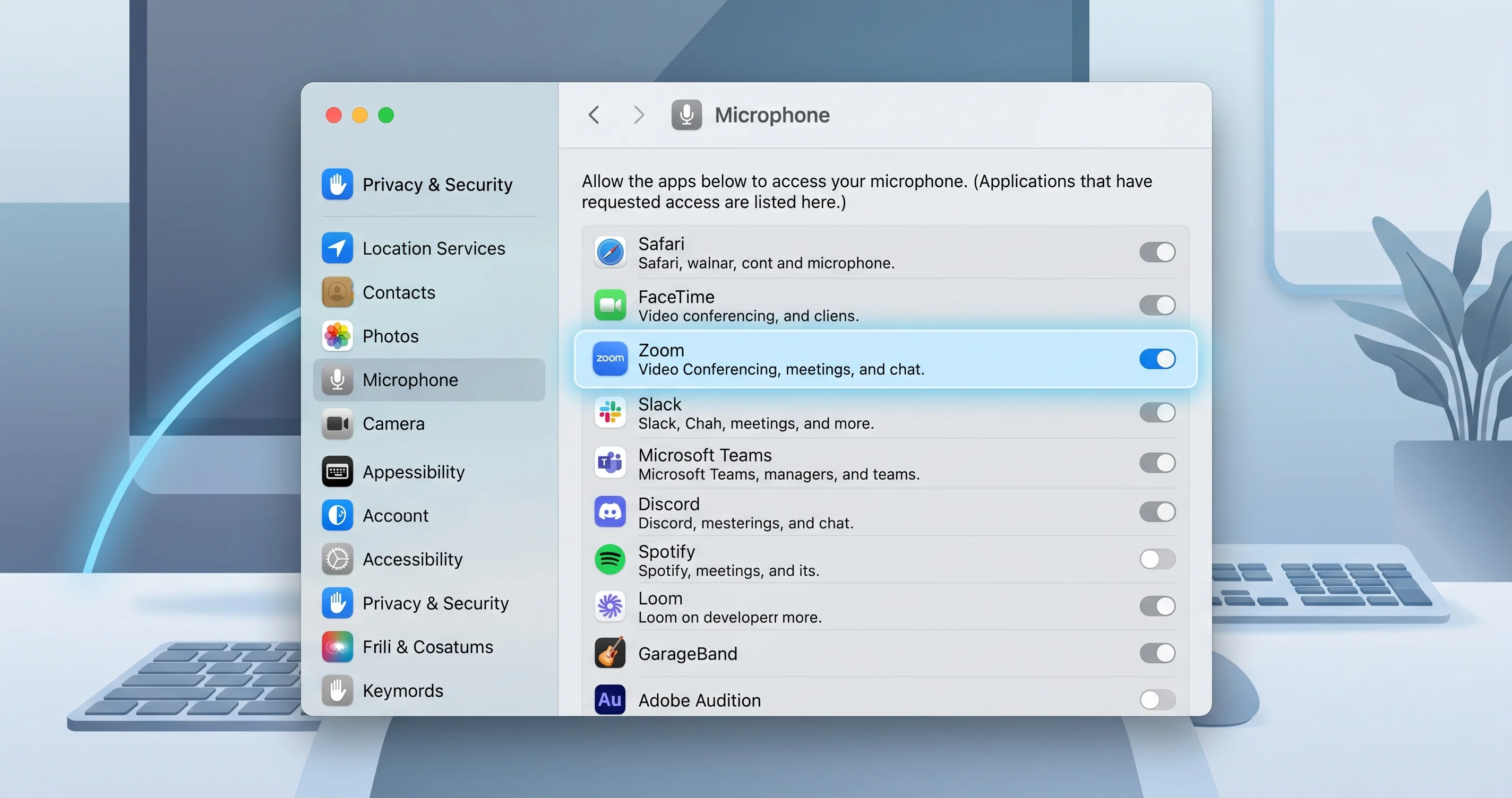
Task: Click the Adobe Audition Au icon
Action: 610,699
